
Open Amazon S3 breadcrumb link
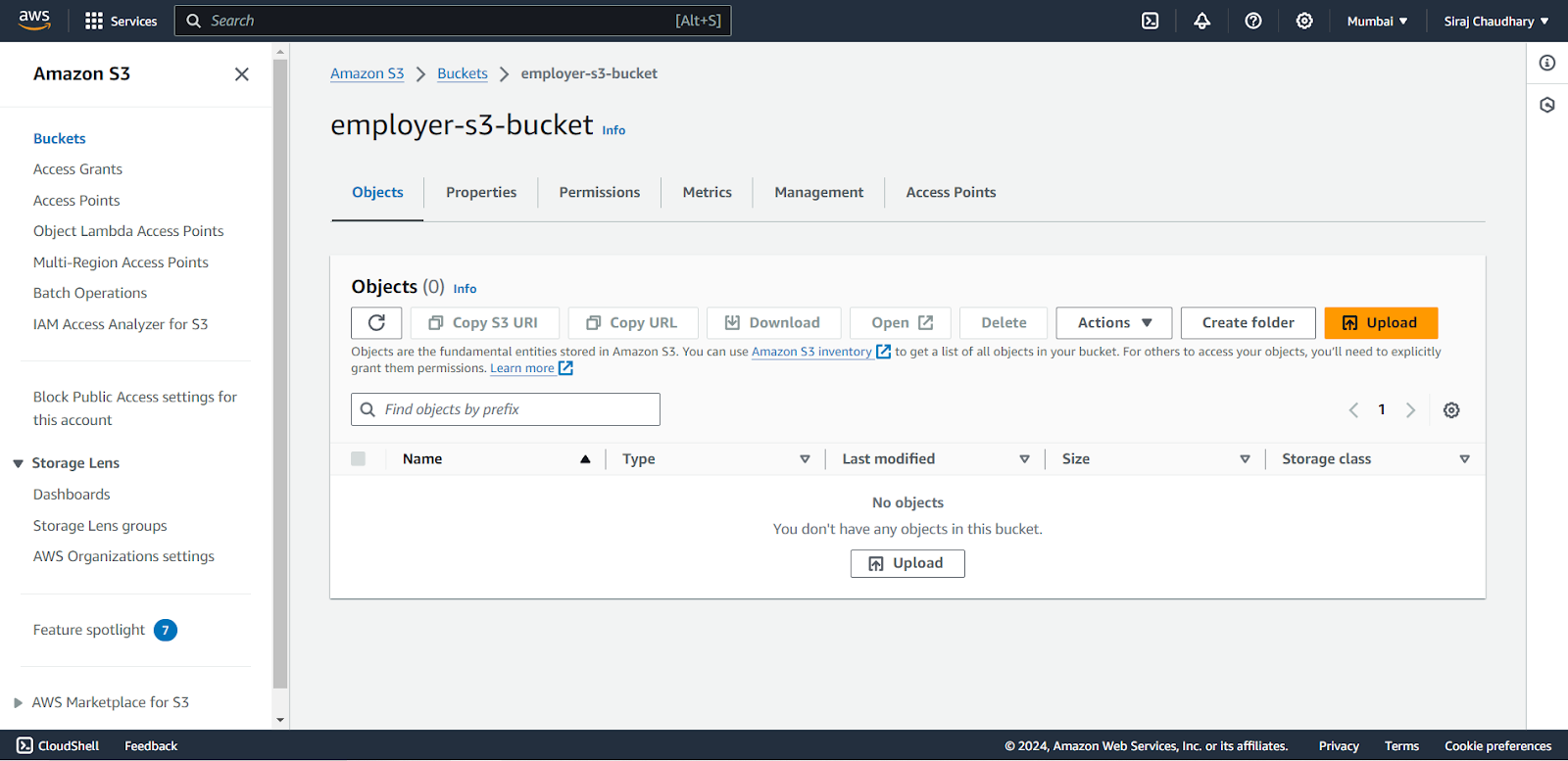[367, 73]
